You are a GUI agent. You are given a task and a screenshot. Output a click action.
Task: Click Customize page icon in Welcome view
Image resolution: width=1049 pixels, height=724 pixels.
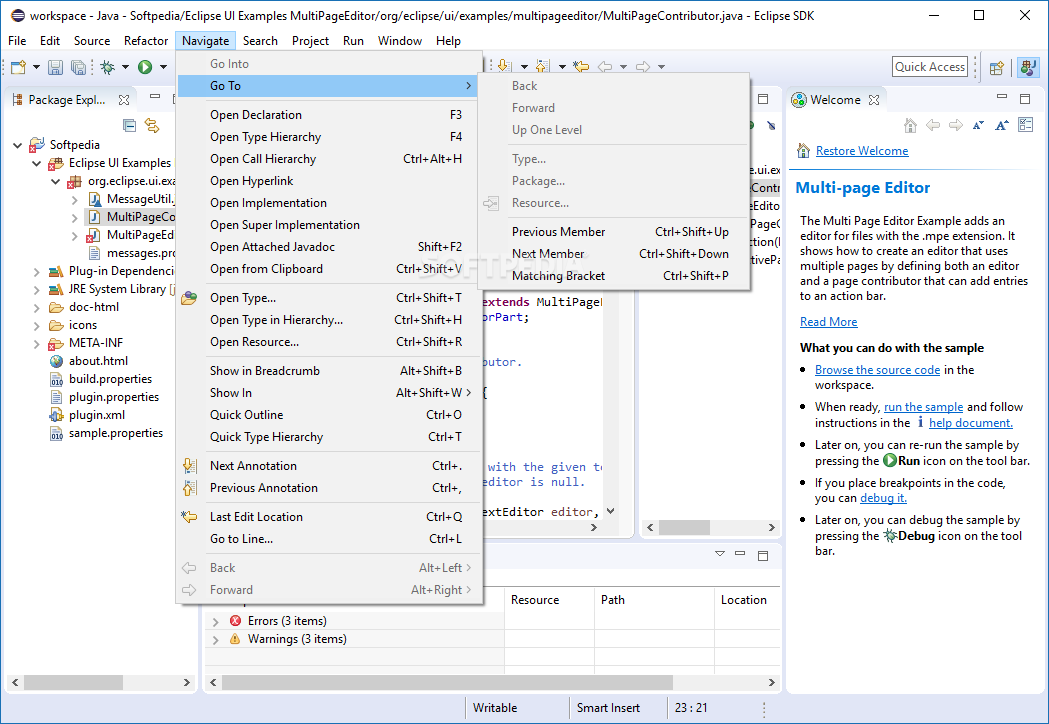pyautogui.click(x=1025, y=125)
